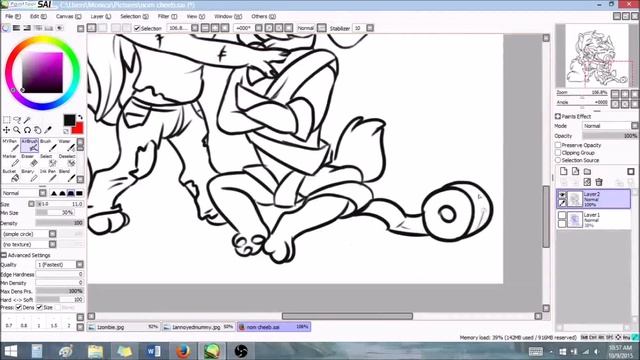The width and height of the screenshot is (640, 360).
Task: Delete layer with trash can icon
Action: click(599, 182)
